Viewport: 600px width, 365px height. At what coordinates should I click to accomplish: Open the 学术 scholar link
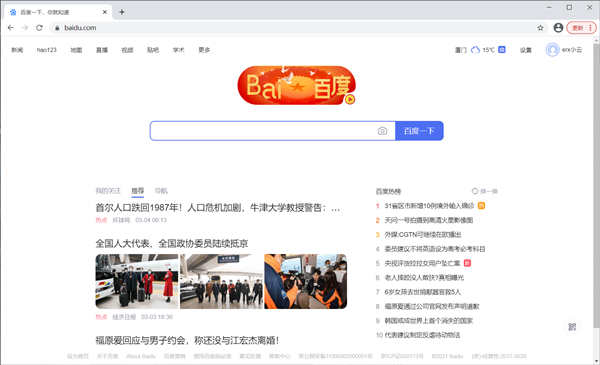click(178, 50)
